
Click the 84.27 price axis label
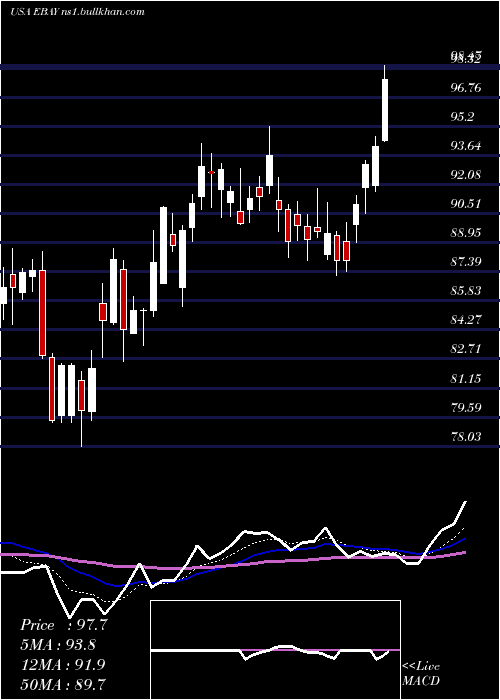pyautogui.click(x=466, y=320)
